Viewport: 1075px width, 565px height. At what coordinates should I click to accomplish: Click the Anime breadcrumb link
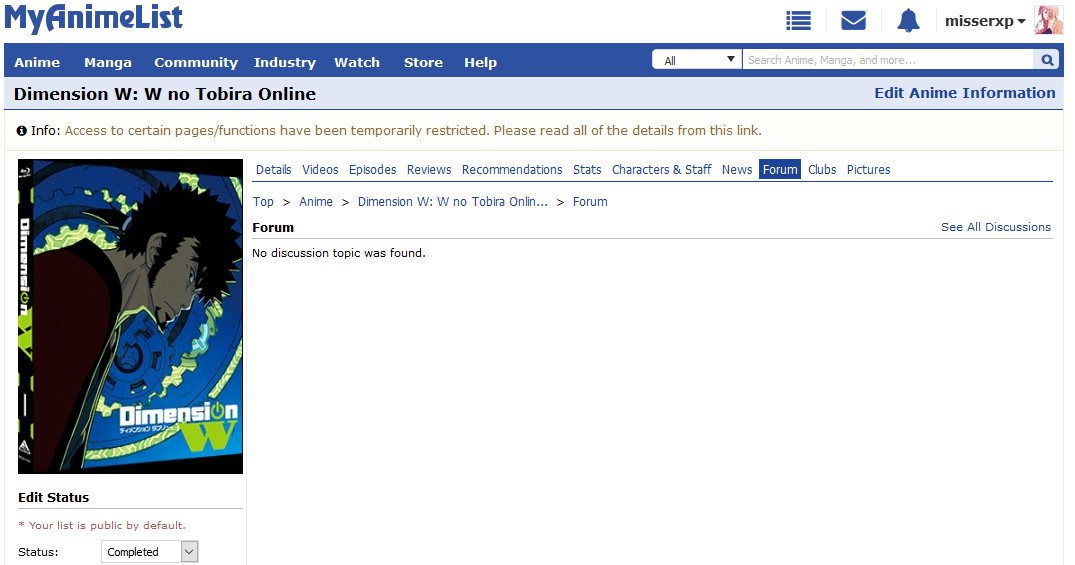click(x=315, y=202)
